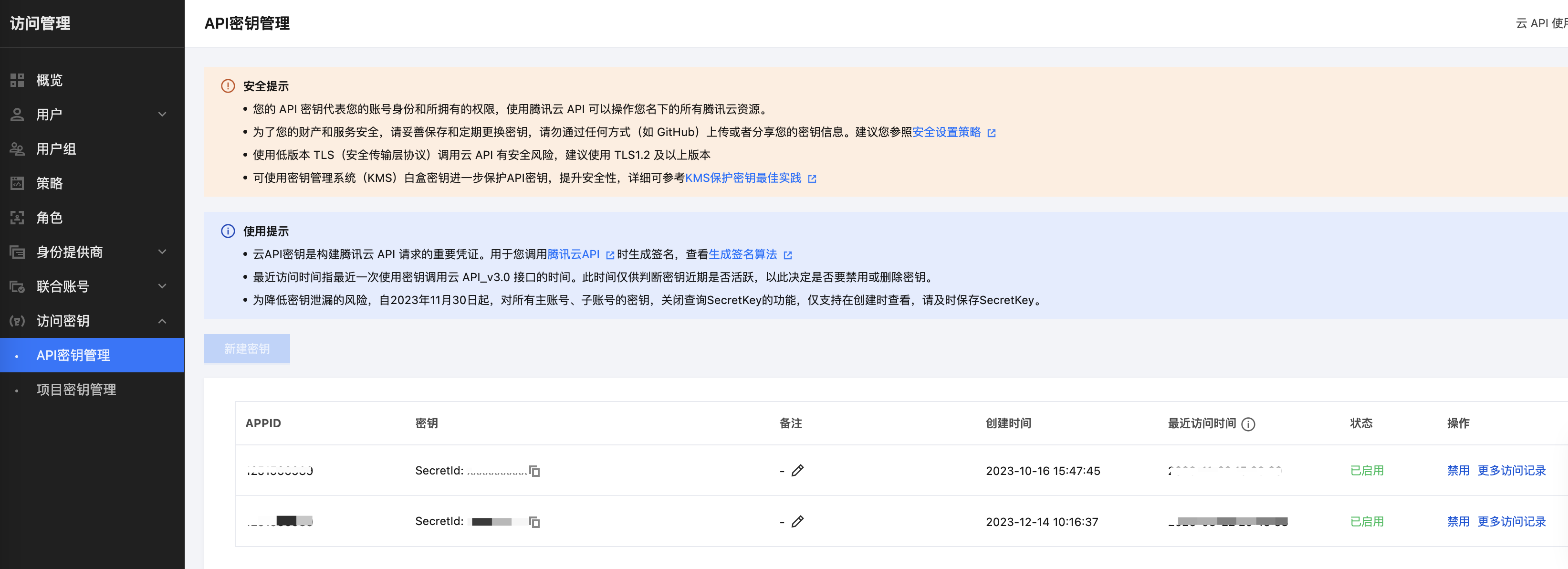
Task: Click external link icon after 安全设置策略
Action: point(992,133)
